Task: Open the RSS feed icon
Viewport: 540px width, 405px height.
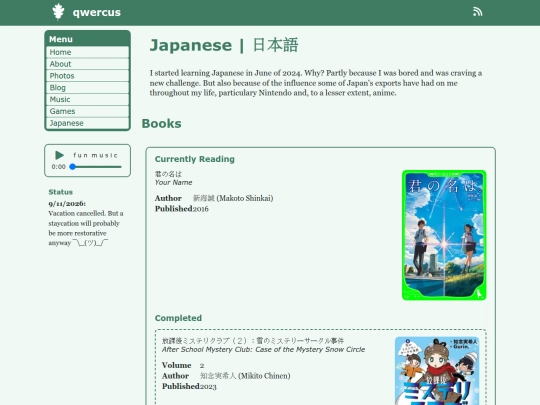Action: point(477,12)
